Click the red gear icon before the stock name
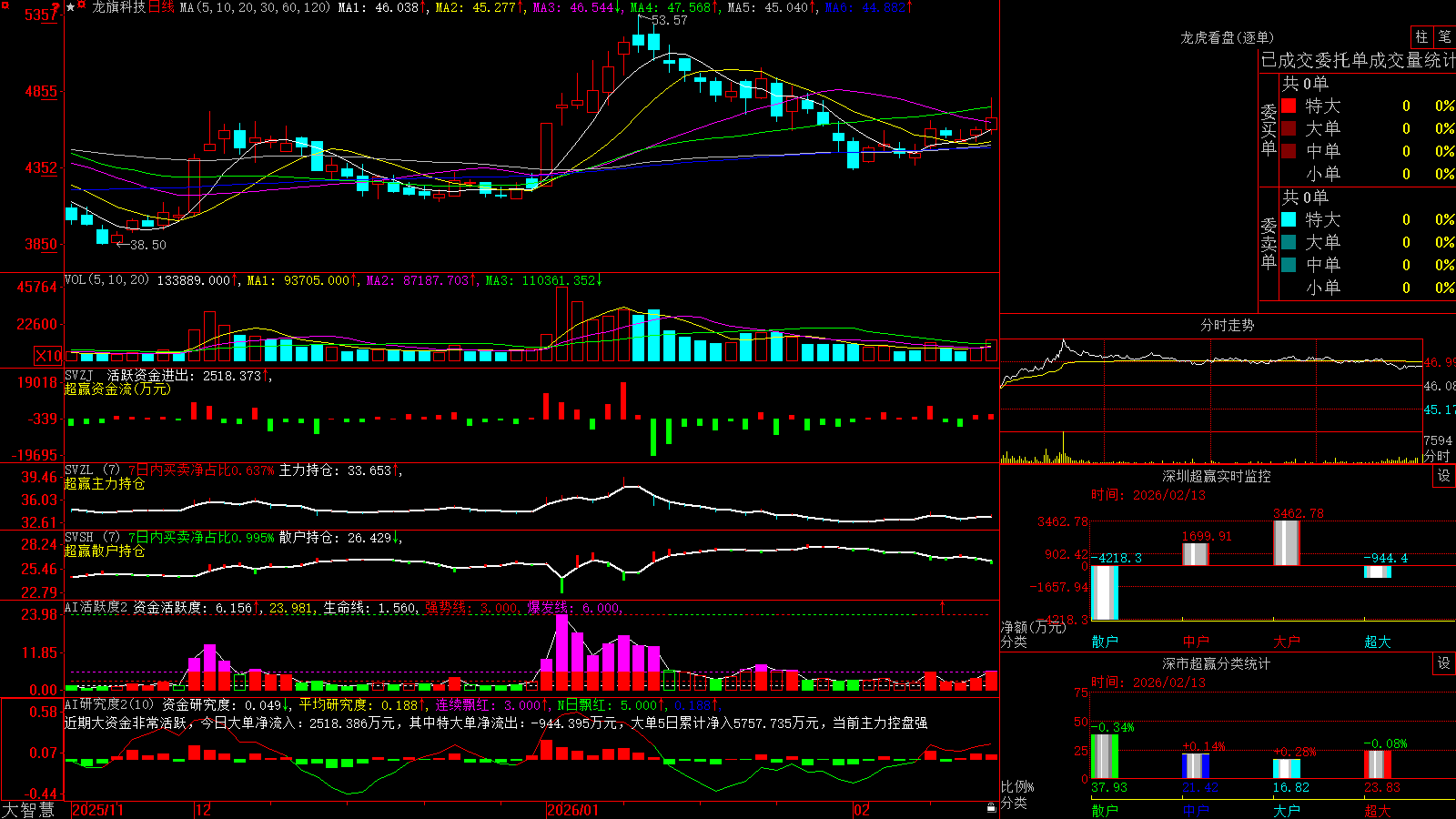Screen dimensions: 1456x819 coord(83,6)
